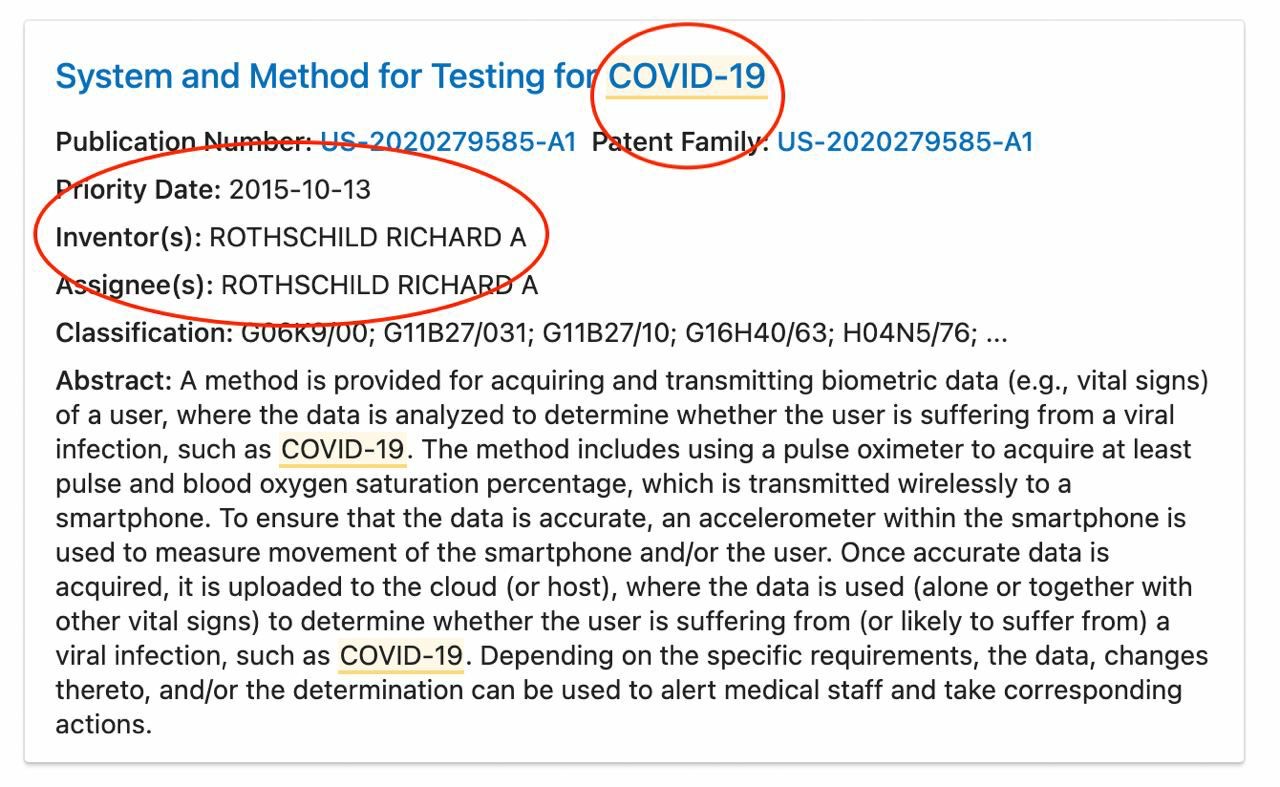Click classification code G06K9/00

click(304, 333)
